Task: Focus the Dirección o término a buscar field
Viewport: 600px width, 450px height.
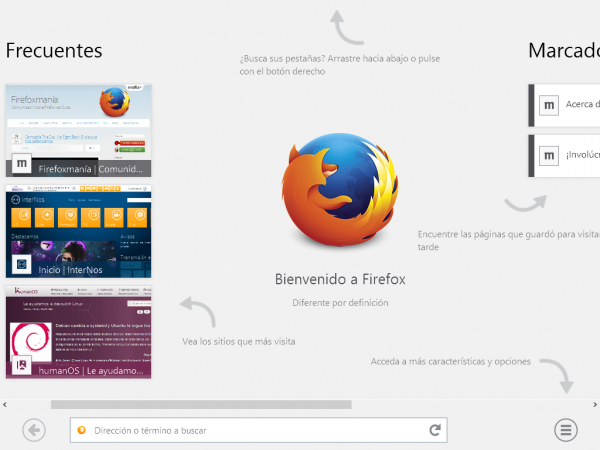Action: click(x=259, y=430)
